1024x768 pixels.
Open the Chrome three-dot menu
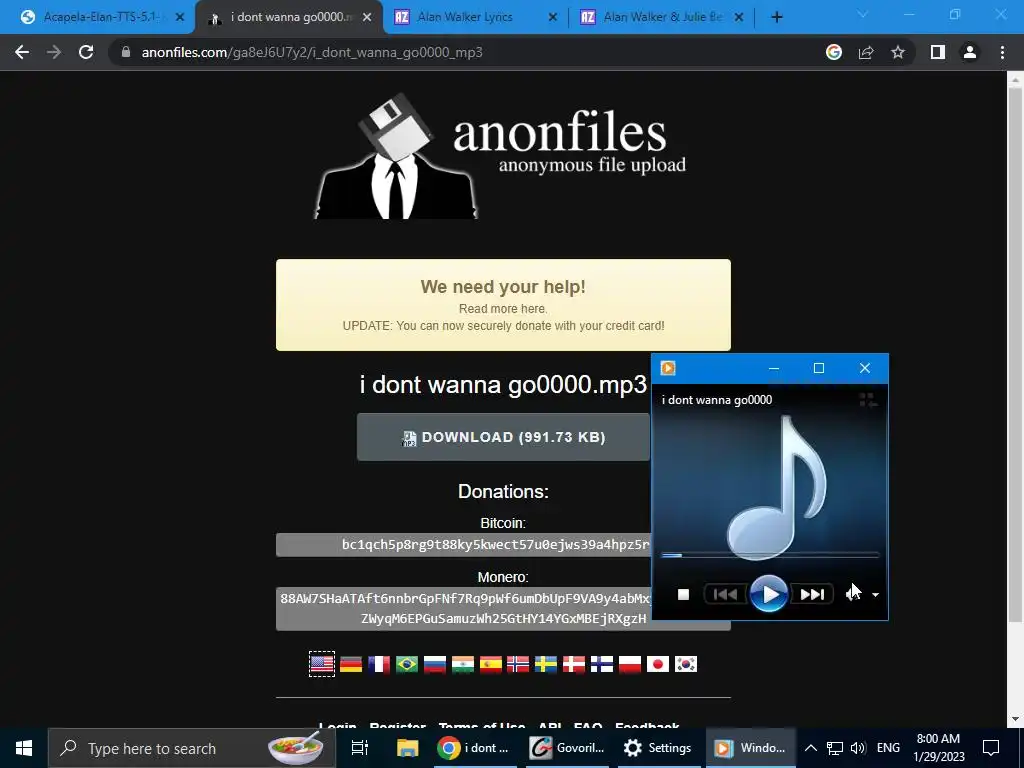[1002, 52]
